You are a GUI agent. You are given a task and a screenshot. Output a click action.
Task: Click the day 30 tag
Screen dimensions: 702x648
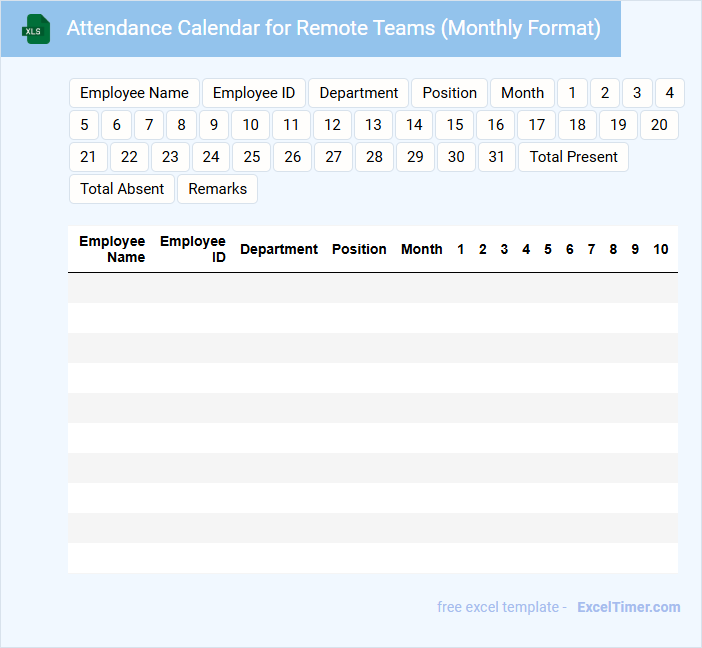[x=456, y=157]
